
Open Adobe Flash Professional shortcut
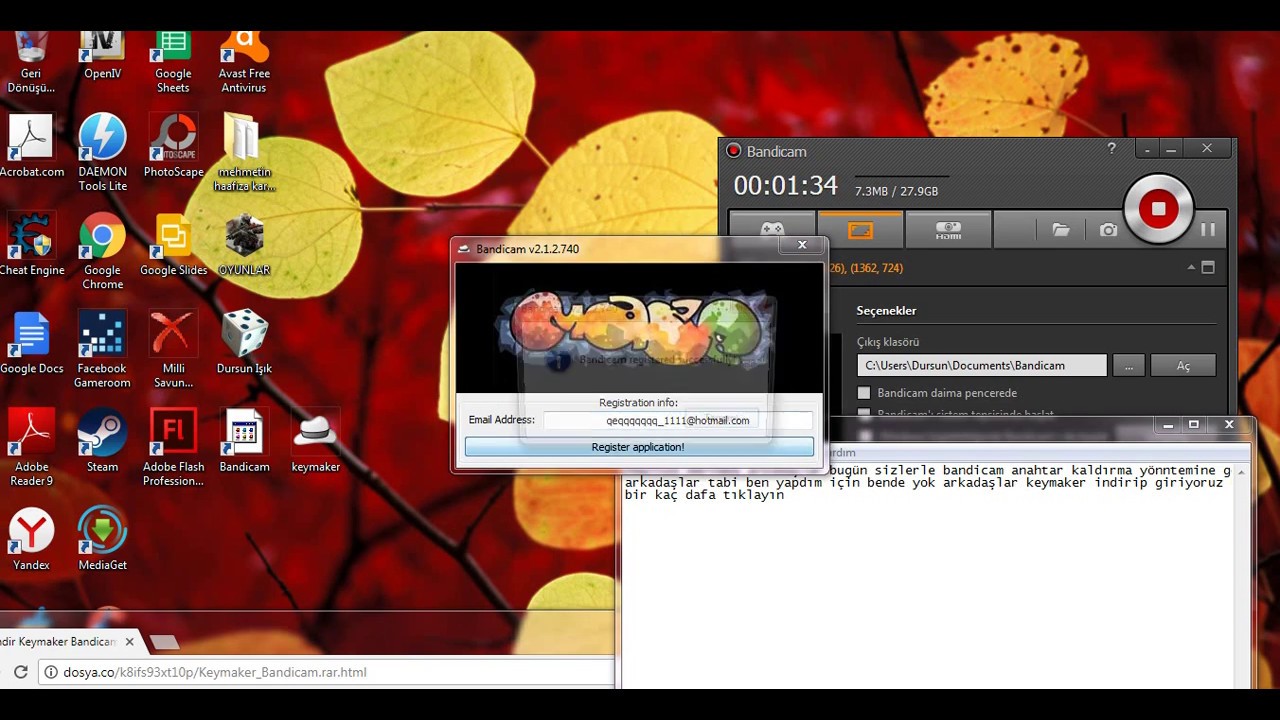click(173, 447)
